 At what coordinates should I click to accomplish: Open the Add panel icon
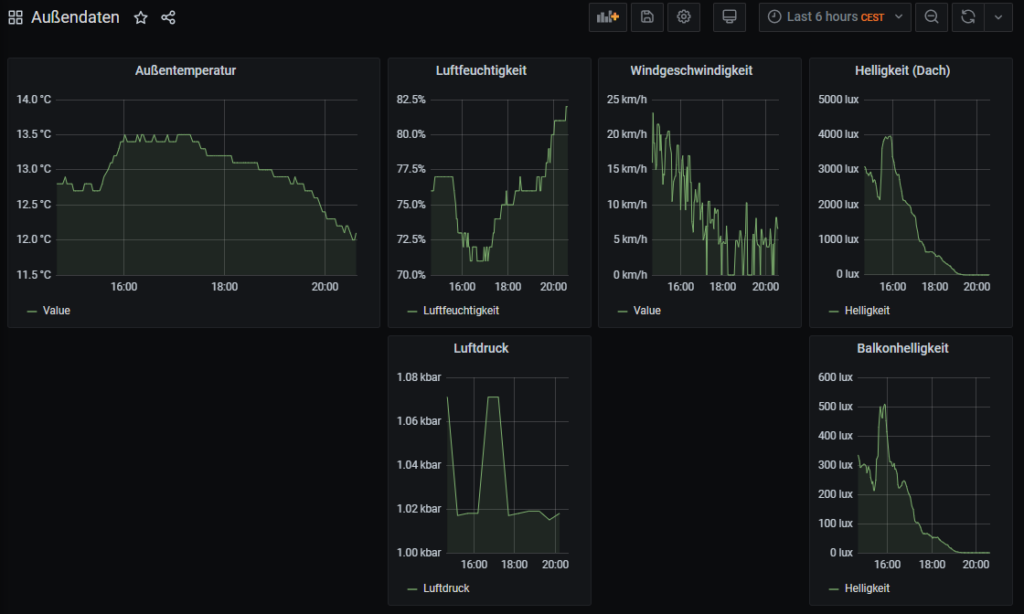tap(607, 17)
